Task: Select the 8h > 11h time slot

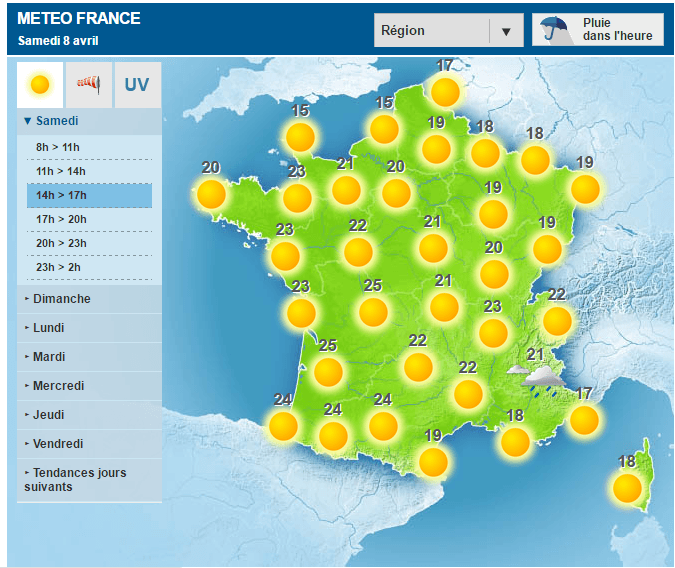Action: [57, 148]
